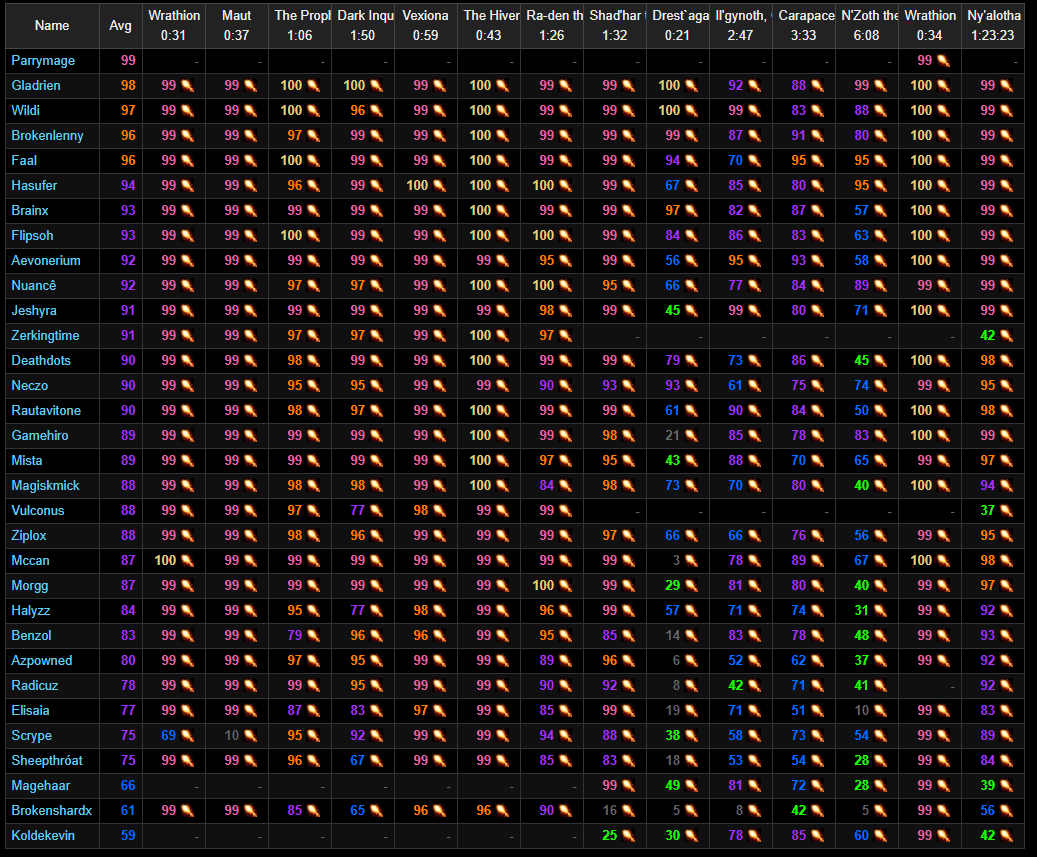Viewport: 1037px width, 857px height.
Task: Click the icon beside Mccan's Drest'agath parse of 3
Action: pos(692,561)
